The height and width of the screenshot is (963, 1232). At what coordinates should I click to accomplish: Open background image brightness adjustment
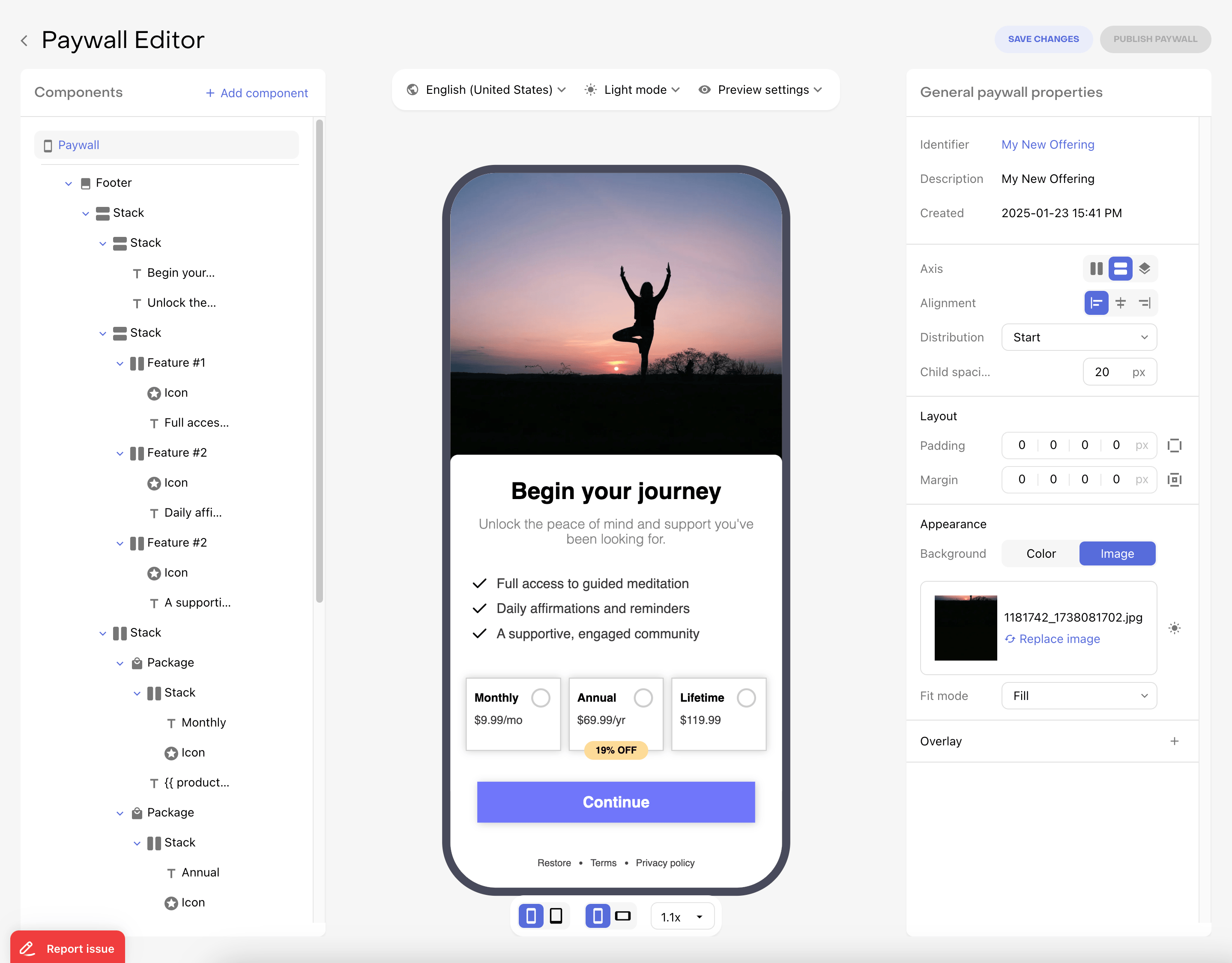1175,628
